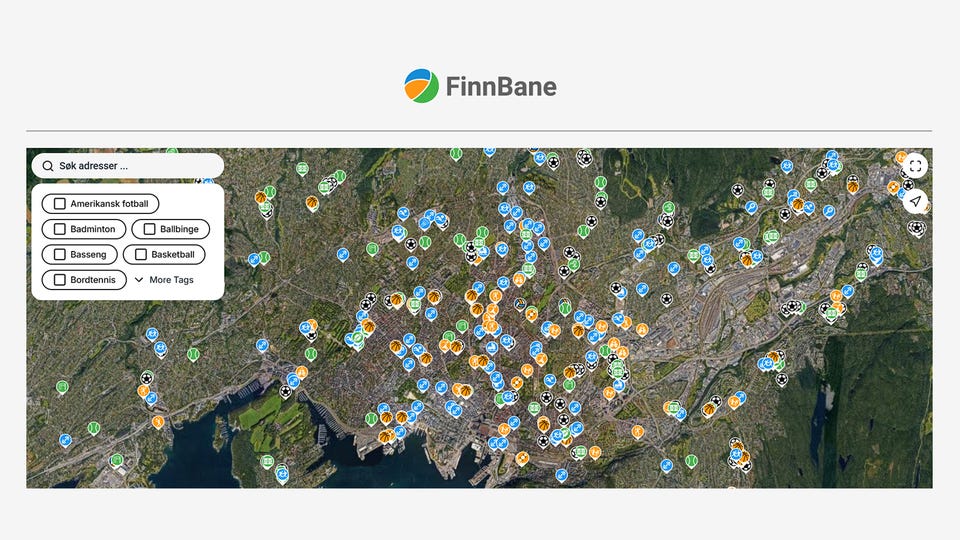Select the Basketball tag checkbox
The width and height of the screenshot is (960, 540).
[141, 254]
